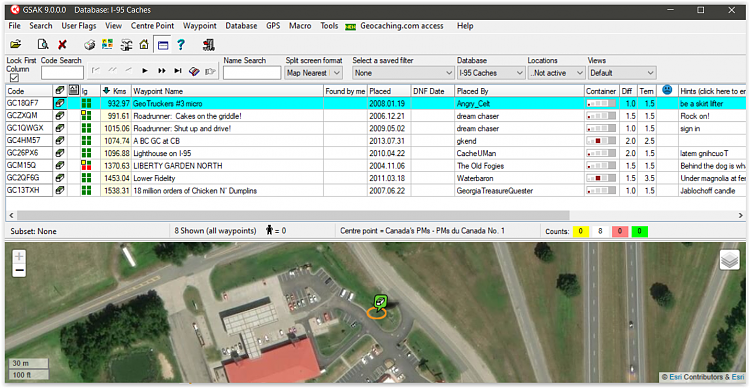Click the Name Search input field
Screen dimensions: 750x388
252,73
